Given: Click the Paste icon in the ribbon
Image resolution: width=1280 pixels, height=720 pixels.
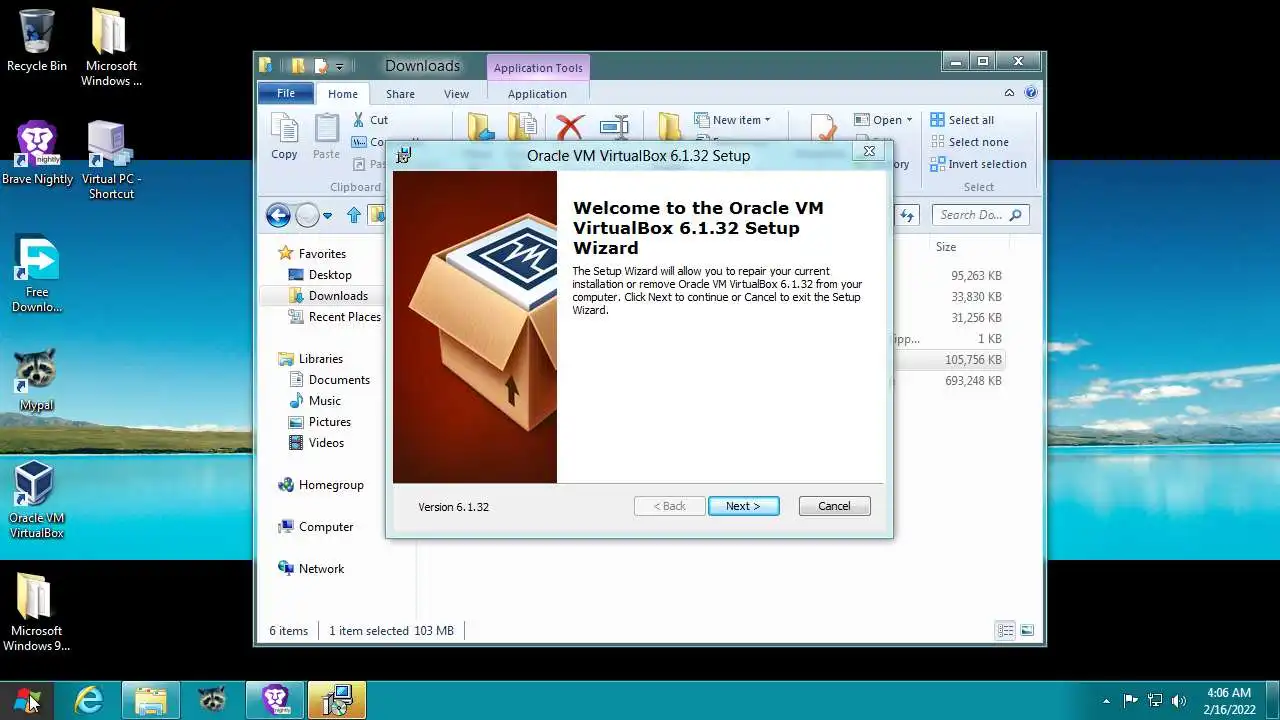Looking at the screenshot, I should pos(326,136).
